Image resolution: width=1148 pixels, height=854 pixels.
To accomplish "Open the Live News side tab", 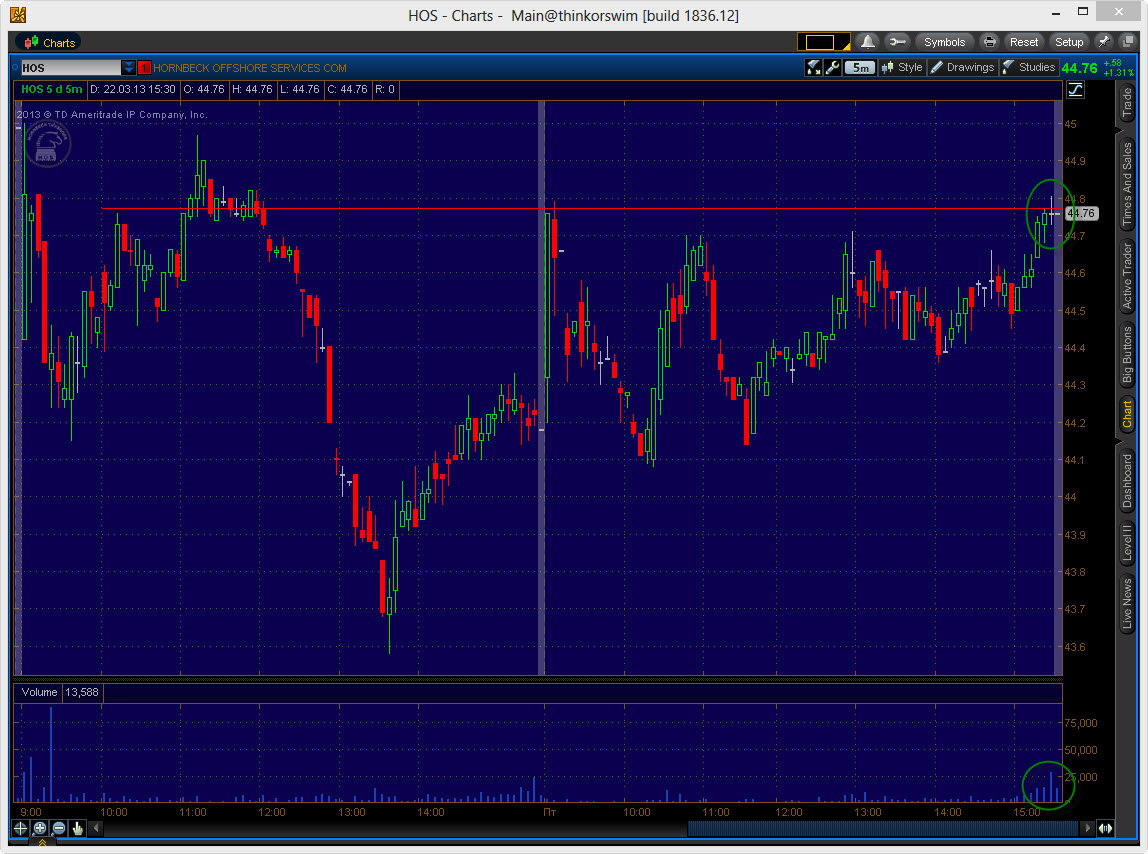I will (x=1127, y=602).
